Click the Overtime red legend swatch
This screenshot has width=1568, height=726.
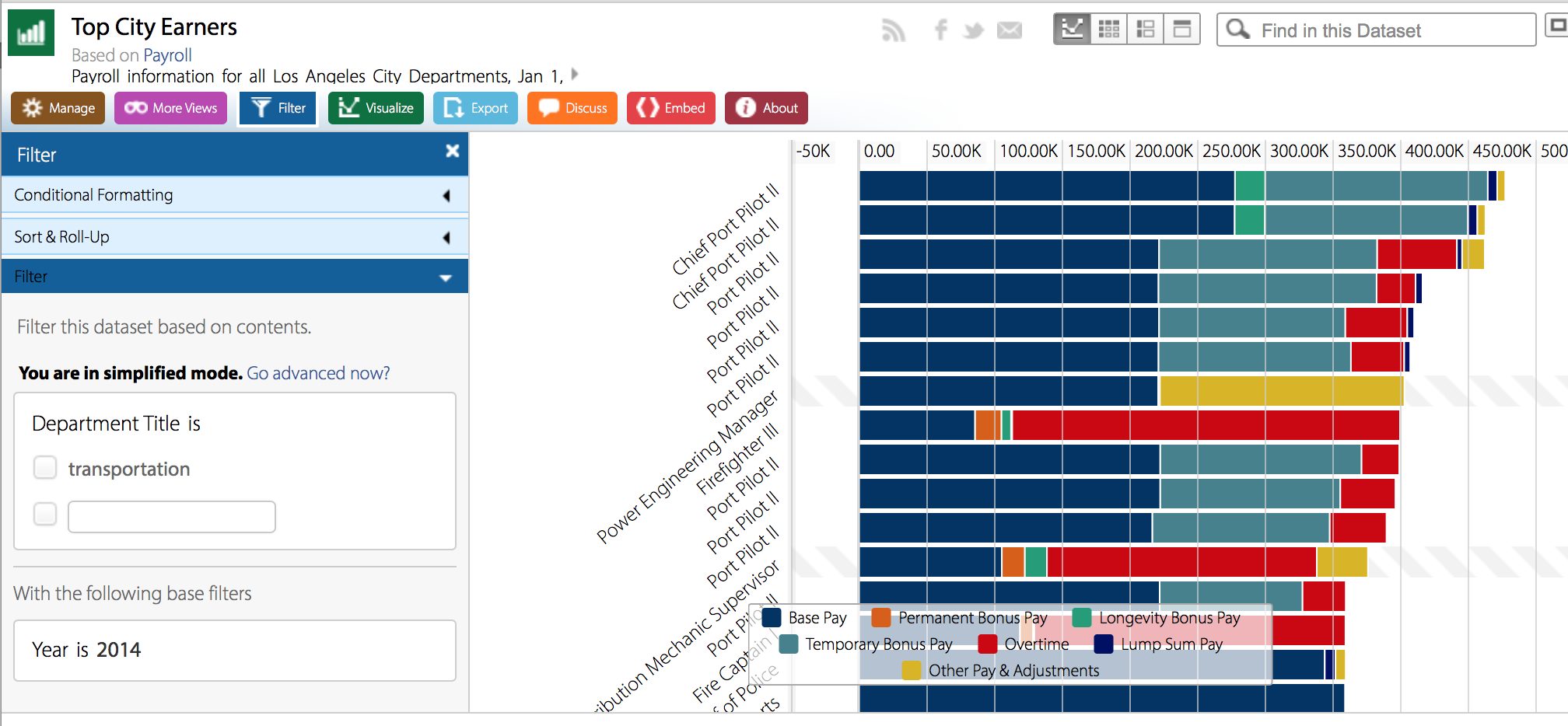click(988, 644)
